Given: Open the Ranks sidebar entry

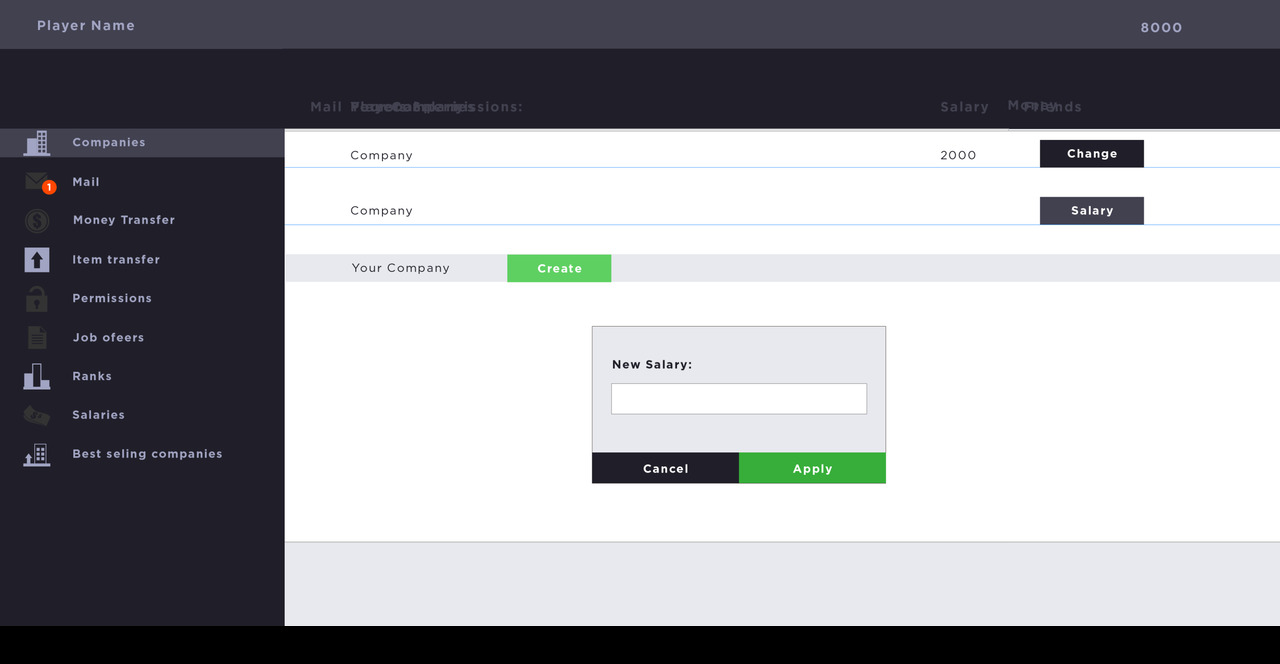Looking at the screenshot, I should coord(92,376).
